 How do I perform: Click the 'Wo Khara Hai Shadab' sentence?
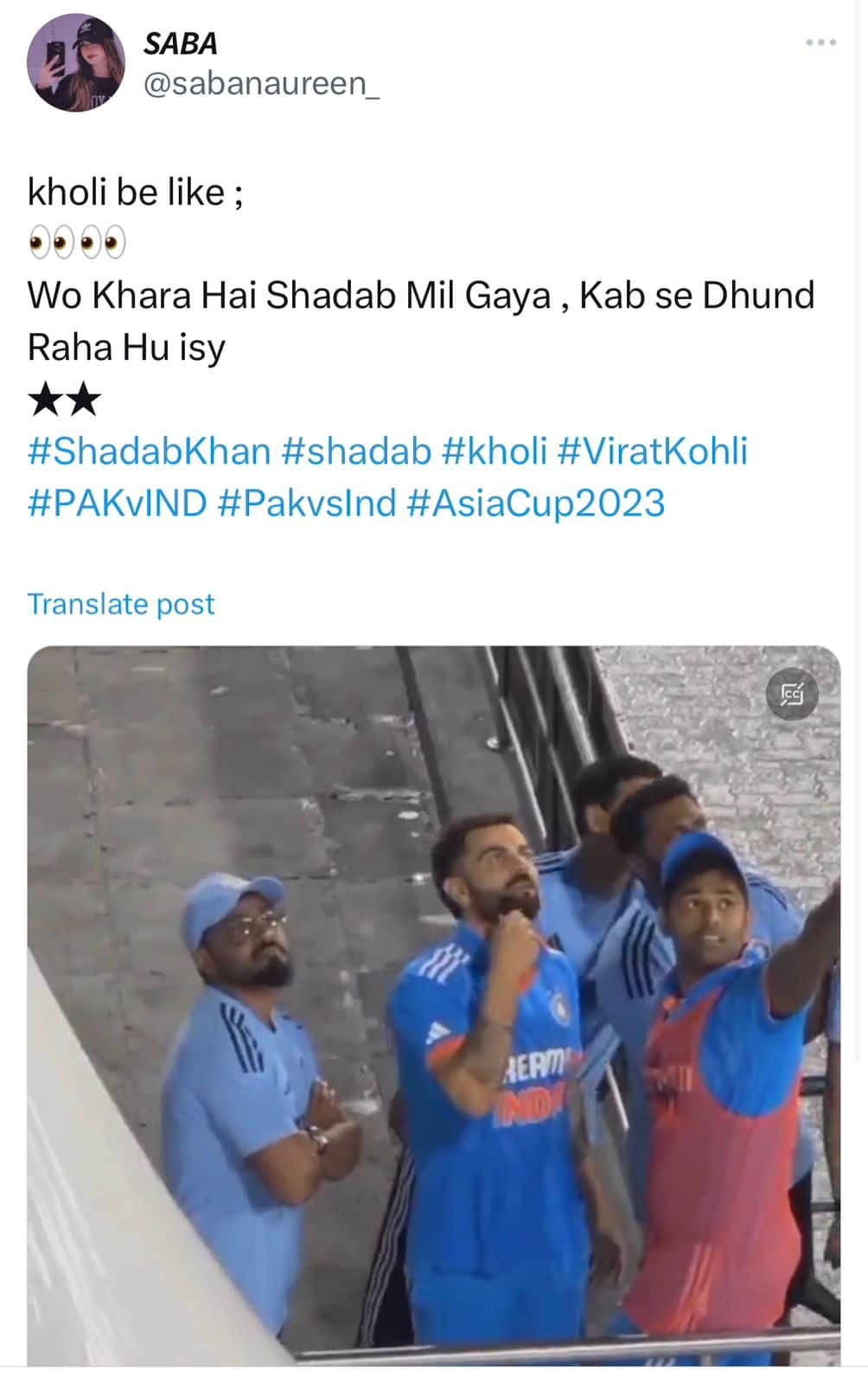point(421,296)
